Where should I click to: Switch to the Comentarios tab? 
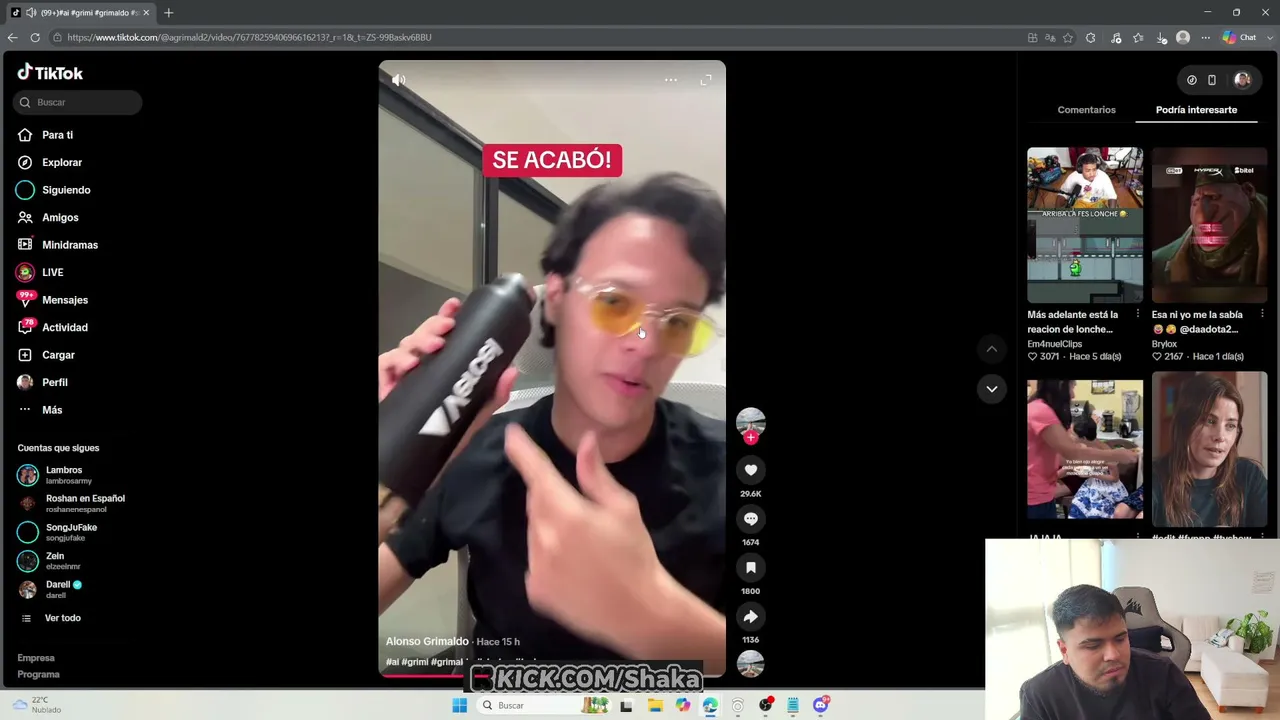pos(1086,110)
